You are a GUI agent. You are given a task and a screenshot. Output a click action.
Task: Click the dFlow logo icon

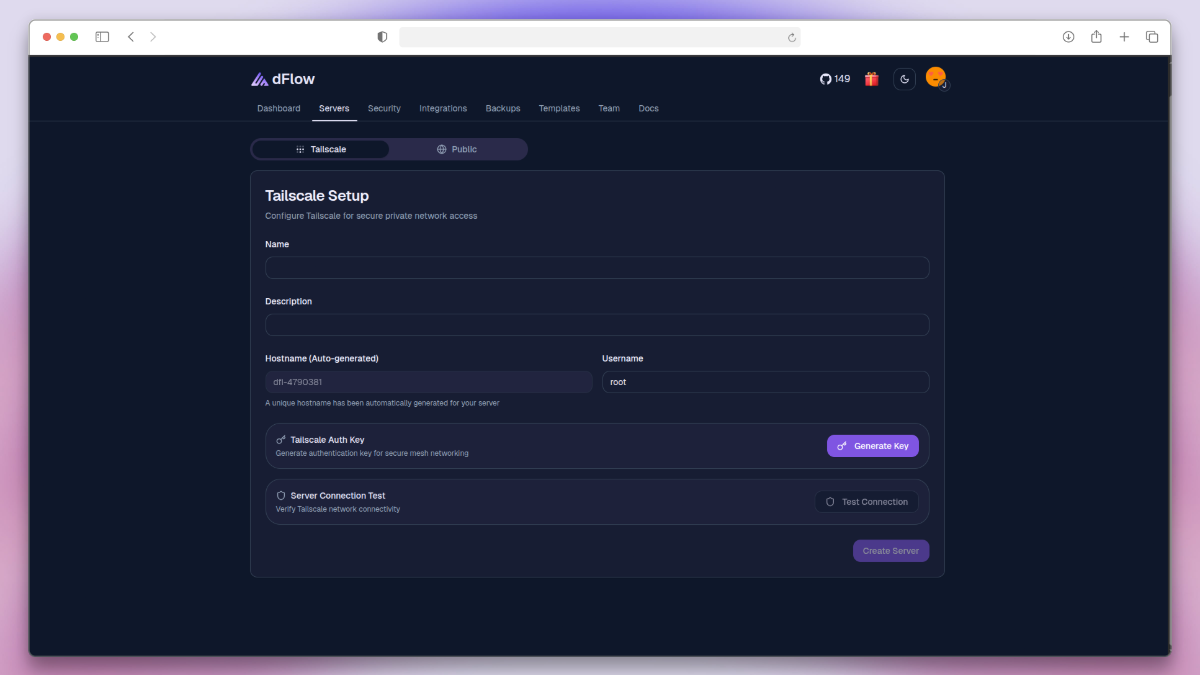(x=259, y=79)
